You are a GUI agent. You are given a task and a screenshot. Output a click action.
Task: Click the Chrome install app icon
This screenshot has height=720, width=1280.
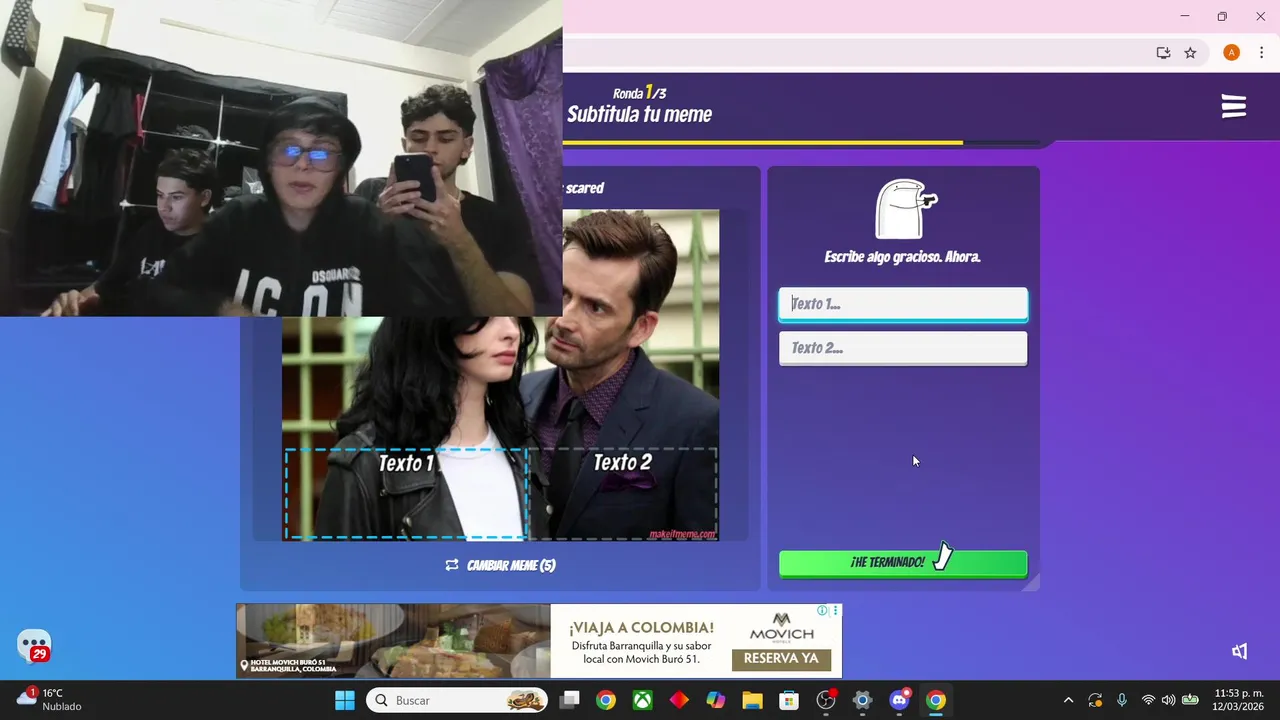[x=1163, y=53]
